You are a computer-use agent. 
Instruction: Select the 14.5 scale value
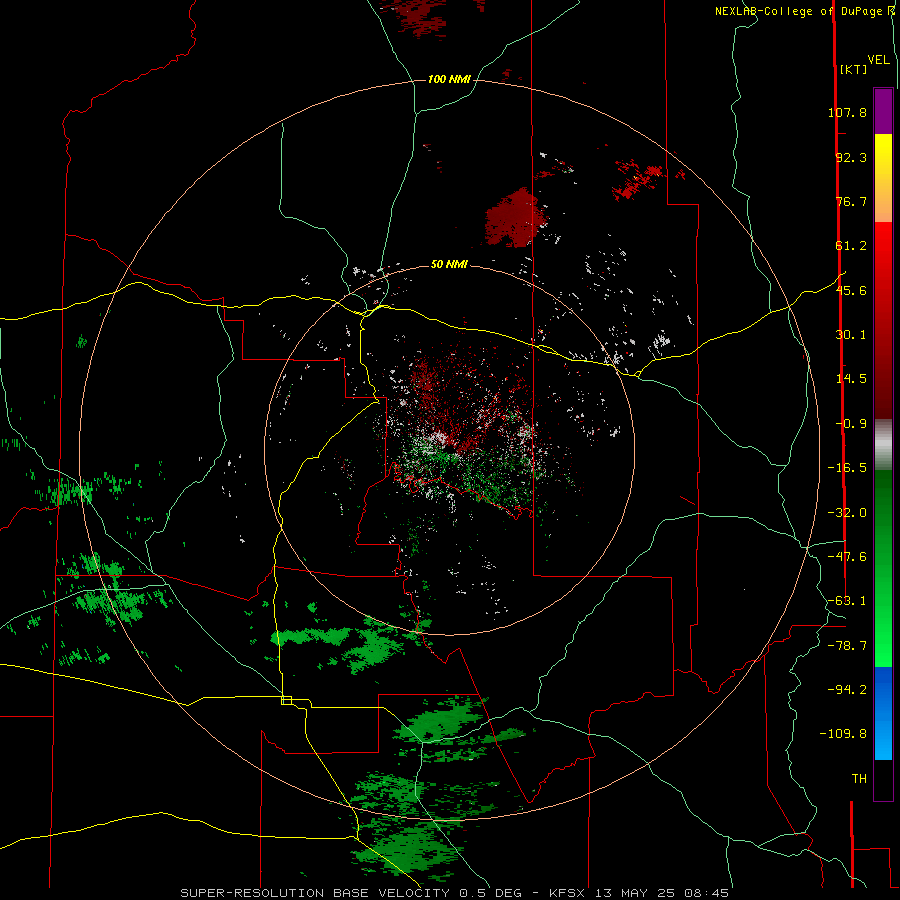point(851,379)
